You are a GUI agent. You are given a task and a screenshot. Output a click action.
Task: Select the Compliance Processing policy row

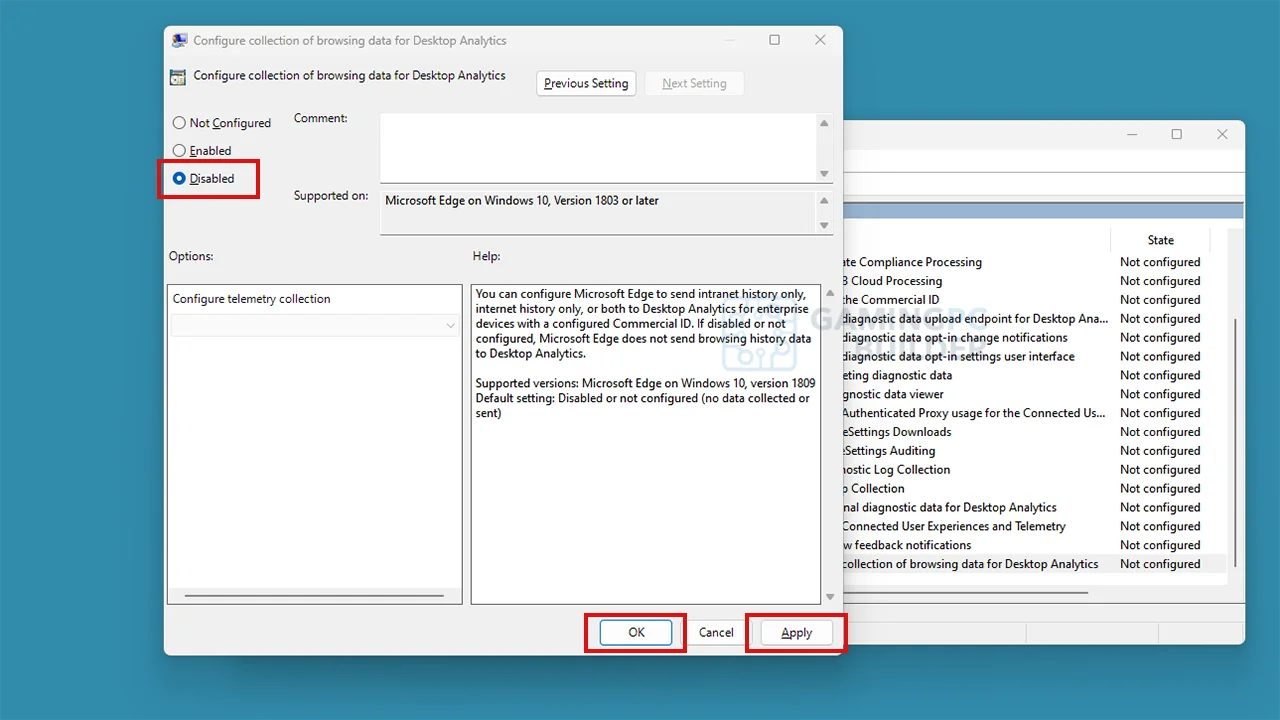(x=1035, y=262)
